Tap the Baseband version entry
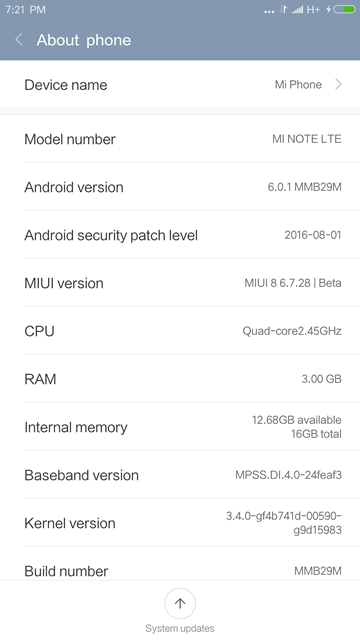Screen dimensions: 360x640 pos(180,475)
